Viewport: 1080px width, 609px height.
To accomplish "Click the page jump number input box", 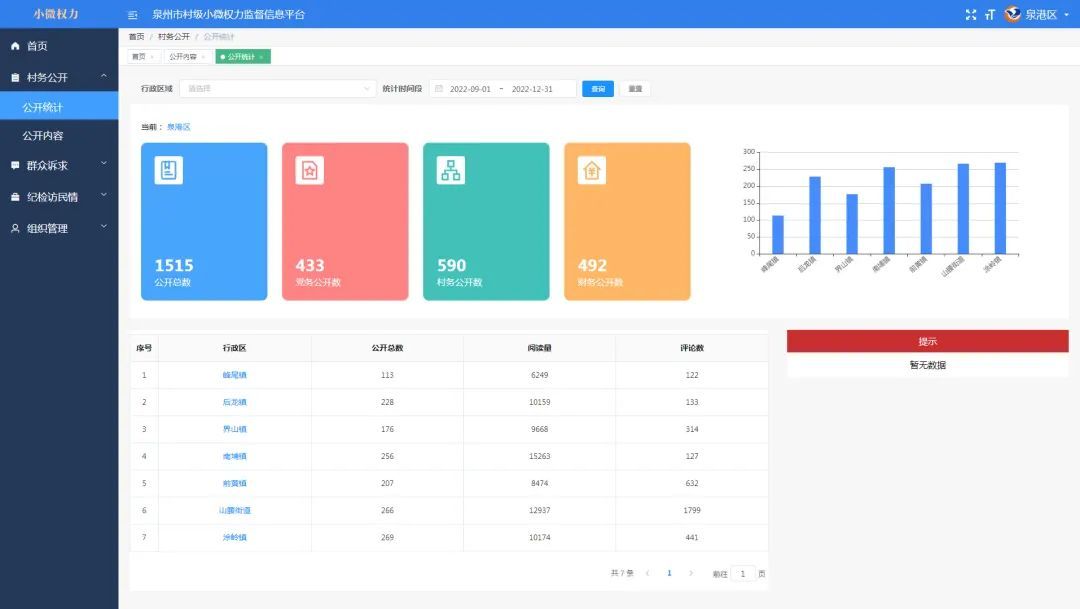I will [x=743, y=574].
